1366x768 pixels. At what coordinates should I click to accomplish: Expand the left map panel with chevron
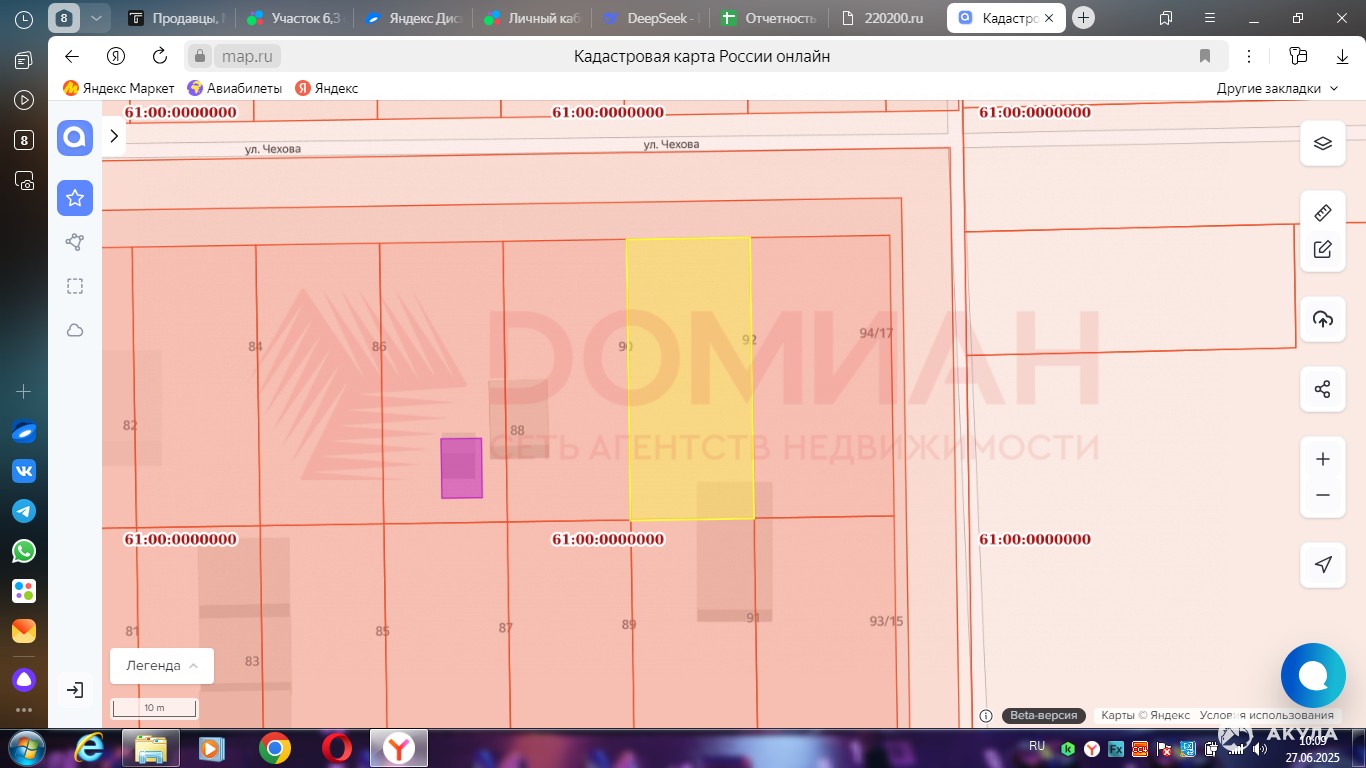(x=114, y=136)
